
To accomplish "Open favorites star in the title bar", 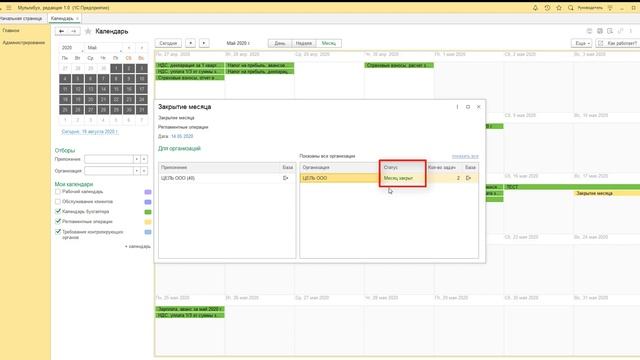I will pyautogui.click(x=559, y=8).
